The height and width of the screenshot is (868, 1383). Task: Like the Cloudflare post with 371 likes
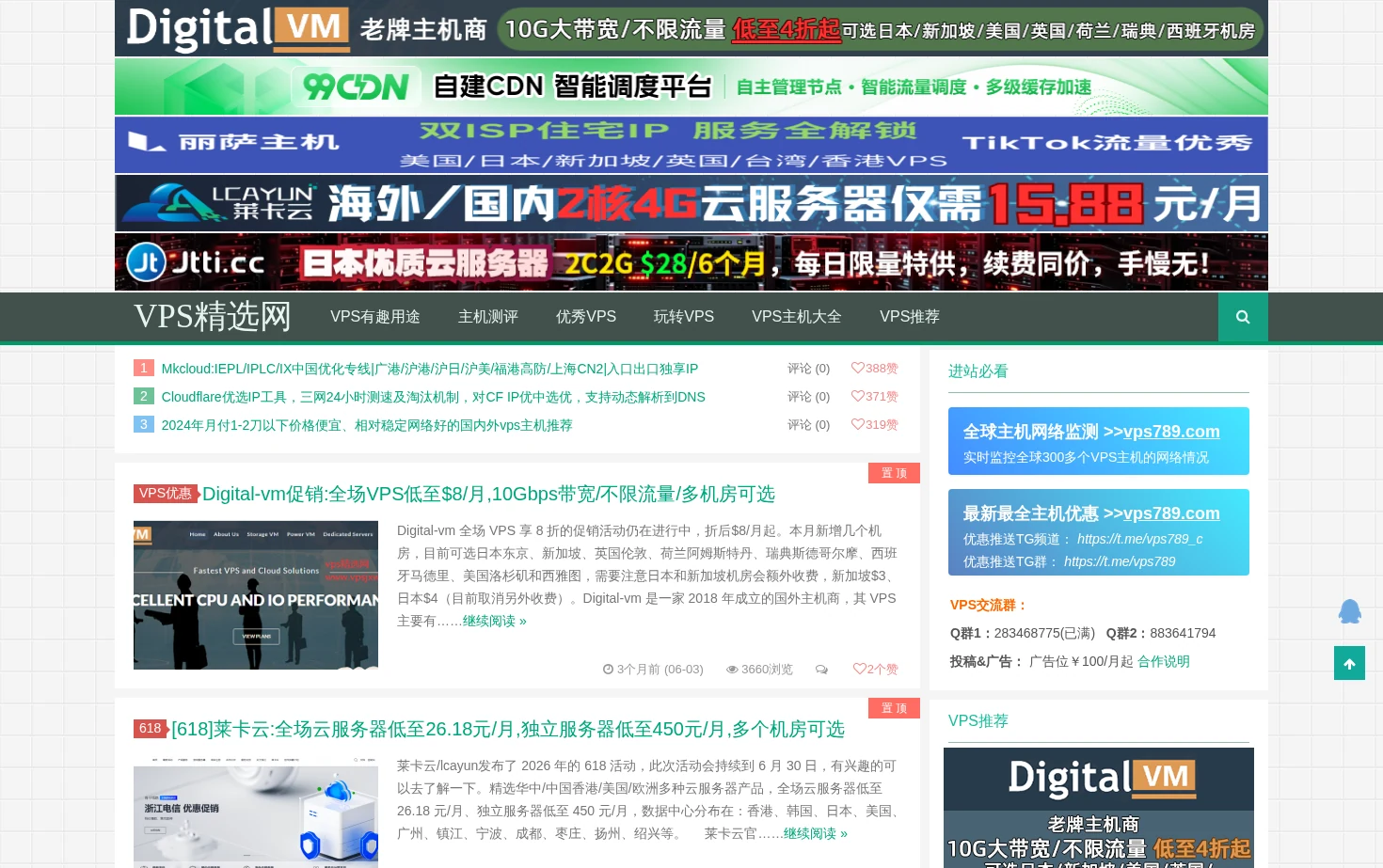click(x=874, y=397)
